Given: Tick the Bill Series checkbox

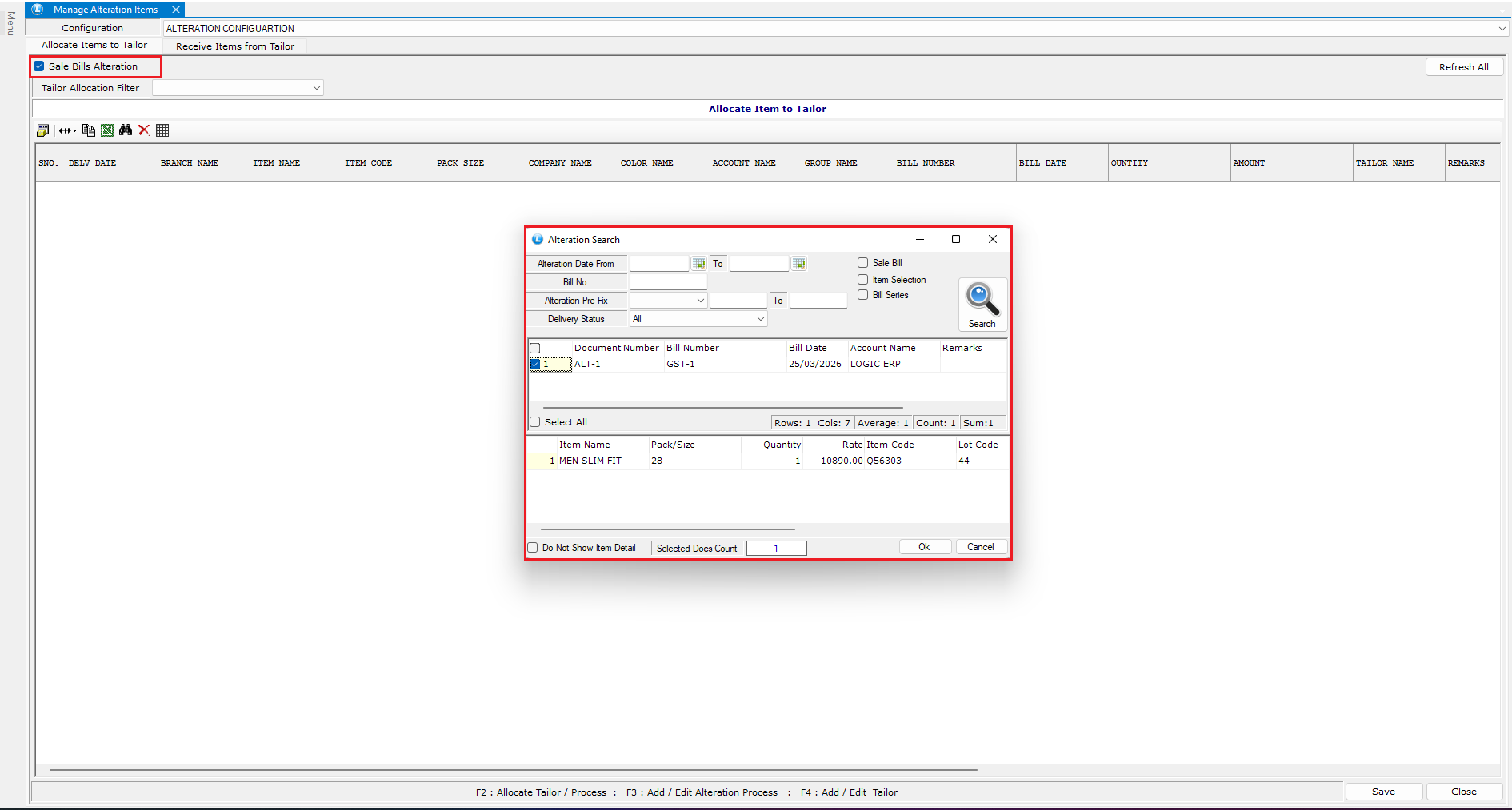Looking at the screenshot, I should [x=863, y=295].
